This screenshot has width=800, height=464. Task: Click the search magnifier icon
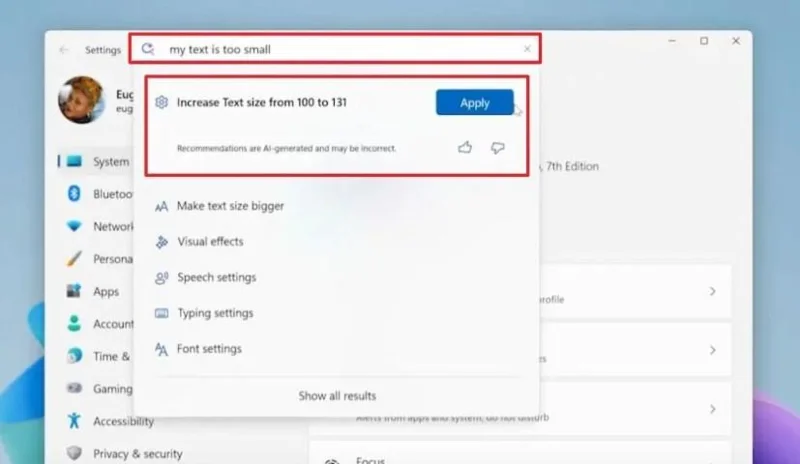click(148, 49)
